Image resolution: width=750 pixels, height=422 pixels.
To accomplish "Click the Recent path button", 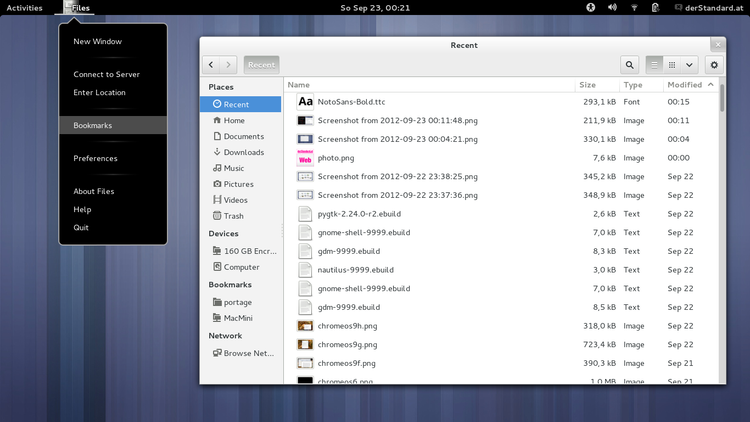I will (261, 64).
